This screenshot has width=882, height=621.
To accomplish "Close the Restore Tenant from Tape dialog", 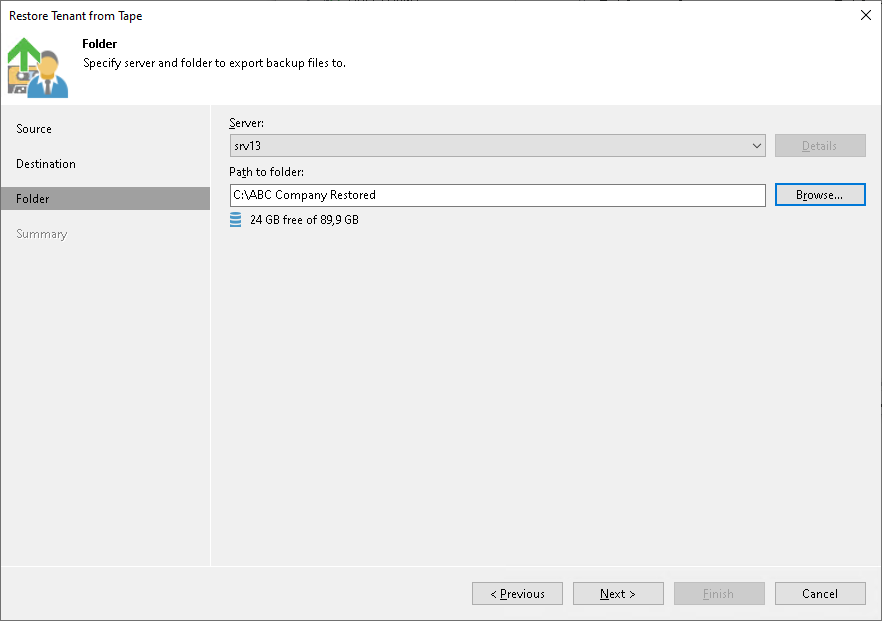I will [x=866, y=15].
